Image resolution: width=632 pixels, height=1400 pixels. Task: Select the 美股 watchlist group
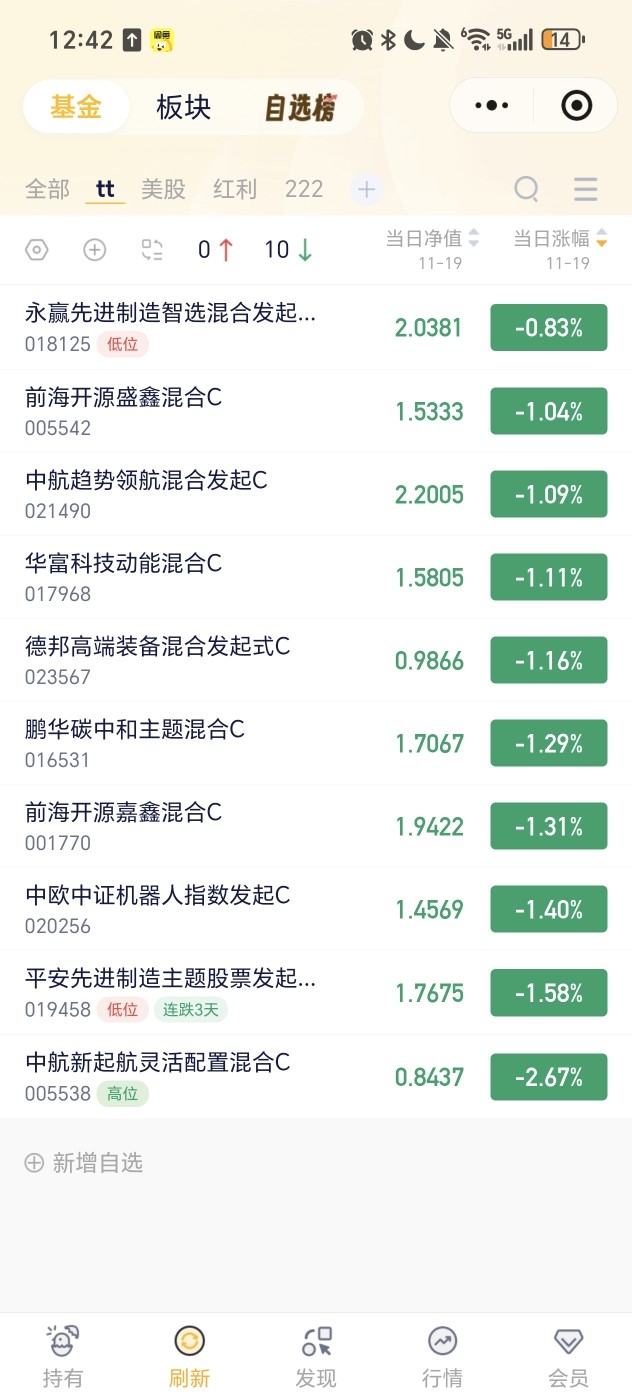click(x=164, y=189)
